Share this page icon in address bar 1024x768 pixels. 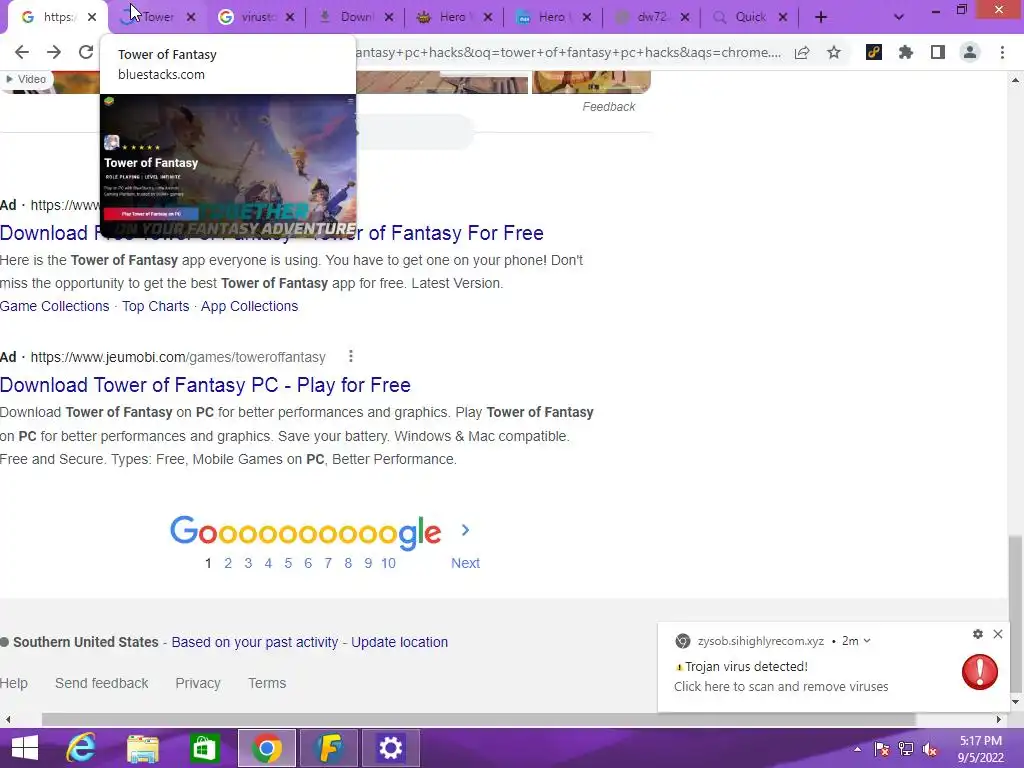tap(802, 53)
